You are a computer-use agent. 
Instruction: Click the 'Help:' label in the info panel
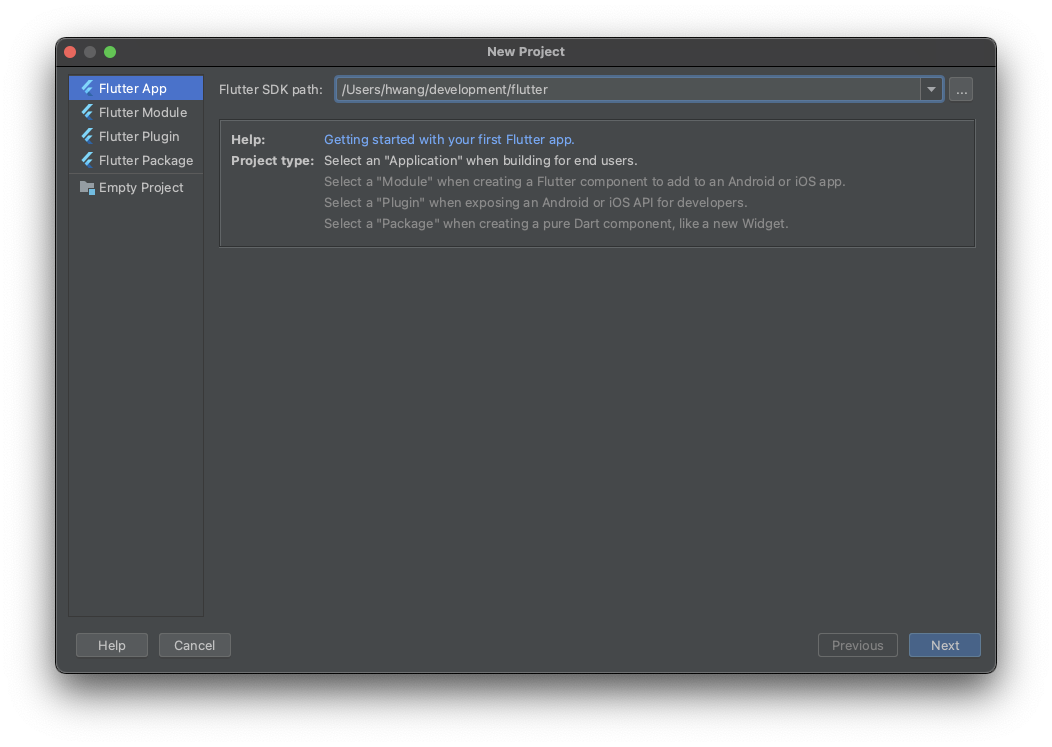248,140
